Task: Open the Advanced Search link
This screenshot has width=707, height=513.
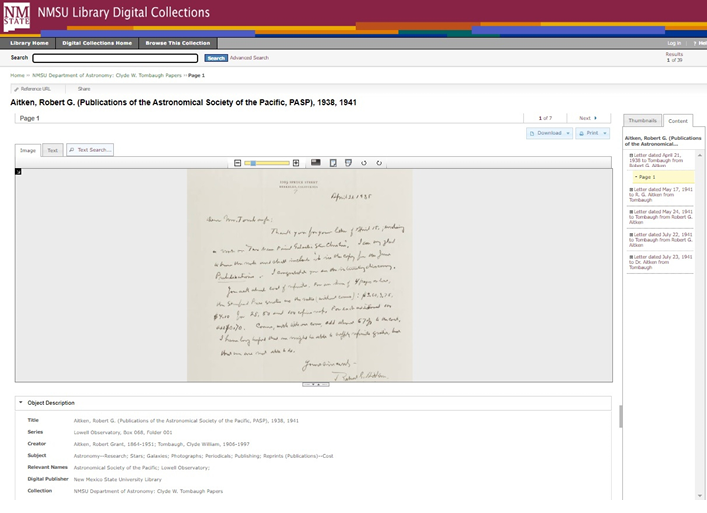Action: 249,58
